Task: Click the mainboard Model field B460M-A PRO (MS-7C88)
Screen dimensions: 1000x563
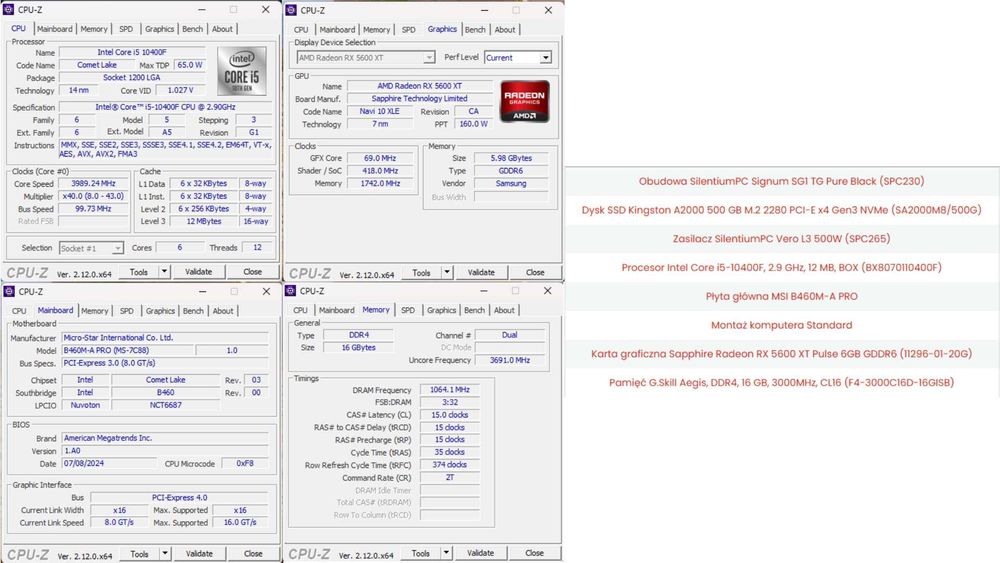Action: click(x=128, y=351)
